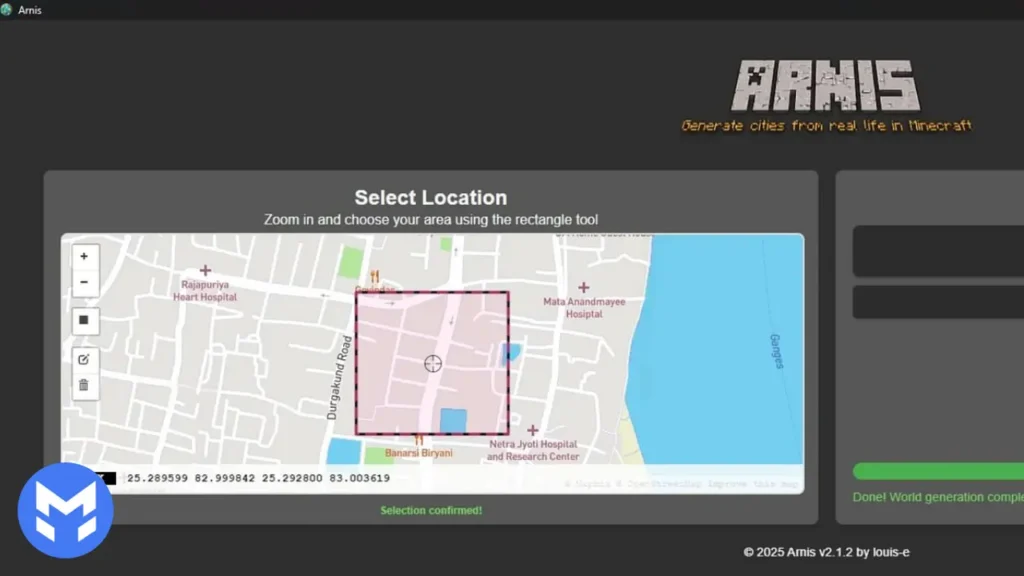
Task: Click the Govindas restaurant fork-and-knife icon
Action: [374, 277]
